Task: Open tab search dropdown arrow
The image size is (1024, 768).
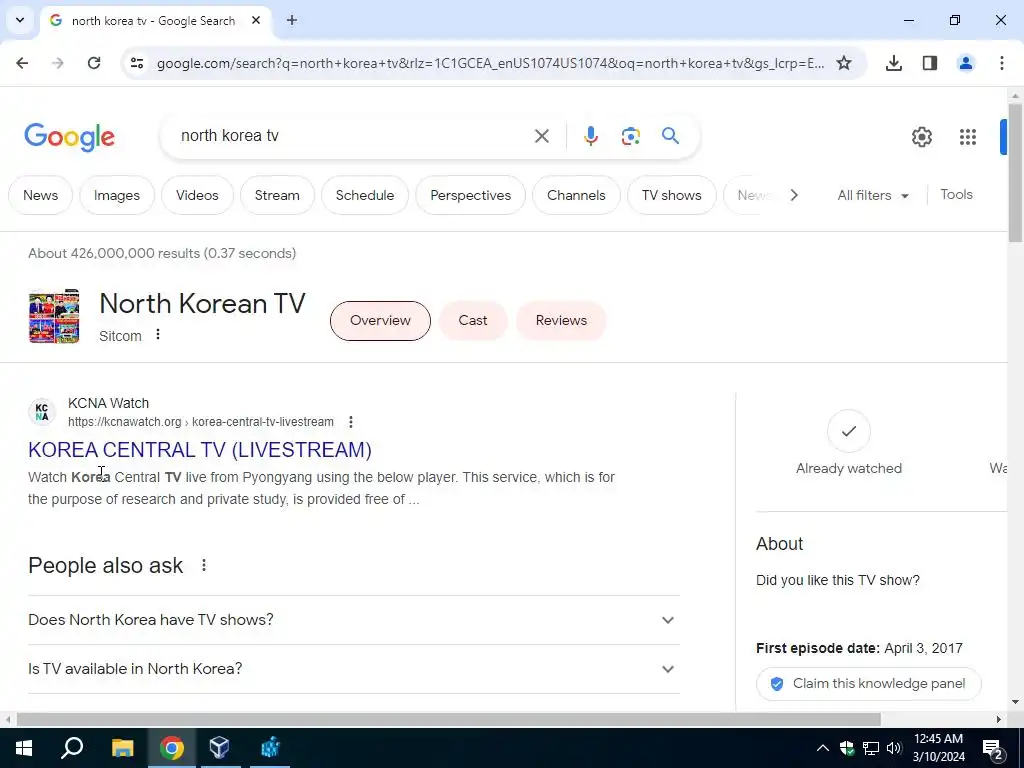Action: (20, 20)
